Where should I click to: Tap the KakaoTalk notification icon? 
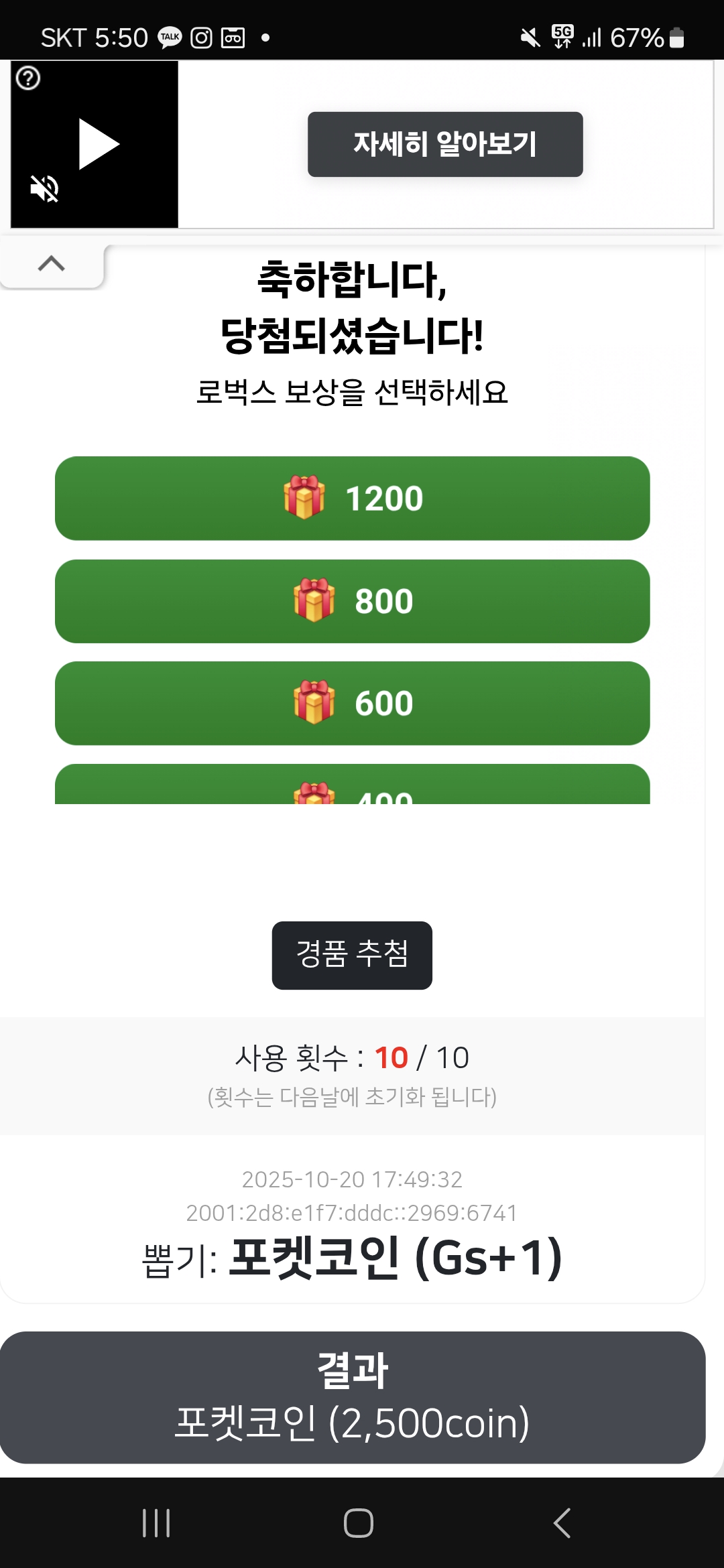pyautogui.click(x=170, y=38)
